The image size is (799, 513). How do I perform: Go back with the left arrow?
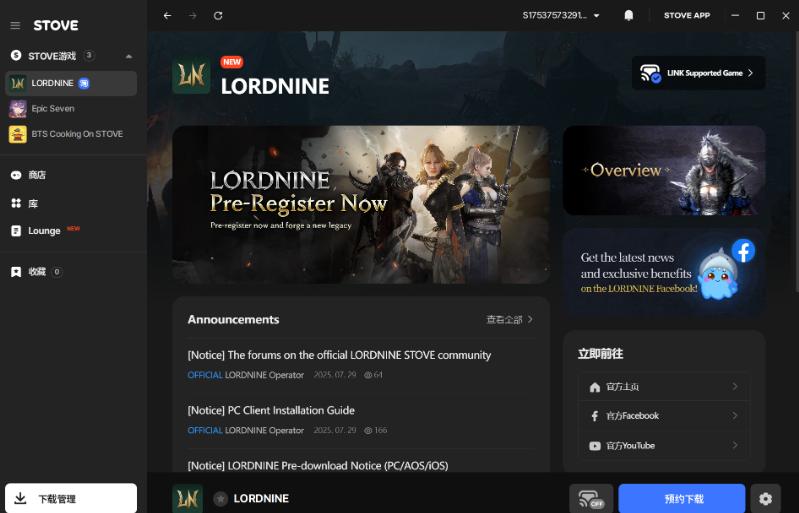click(167, 16)
